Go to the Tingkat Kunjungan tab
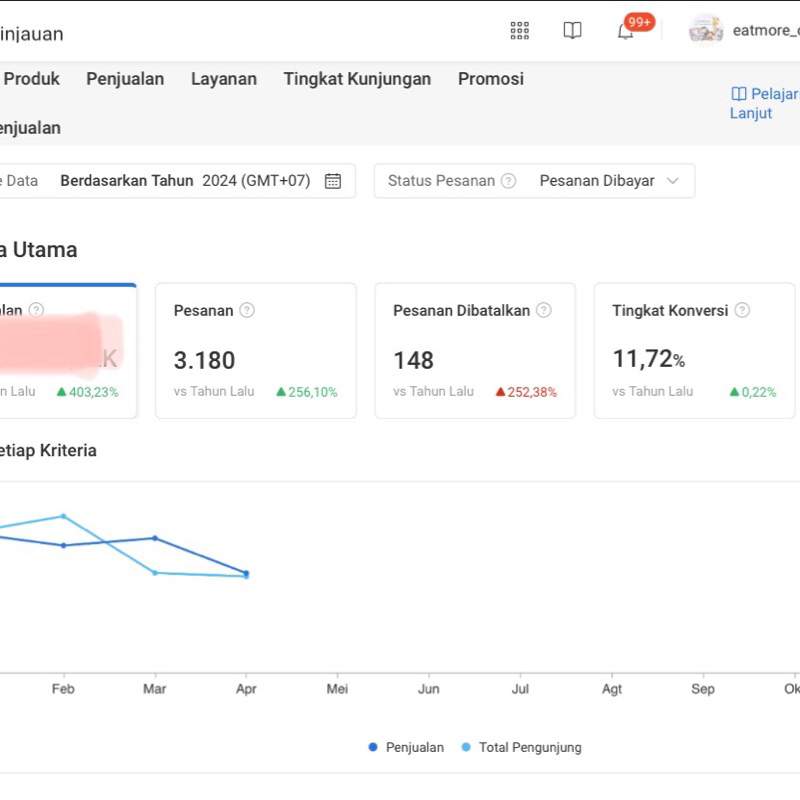 coord(357,79)
